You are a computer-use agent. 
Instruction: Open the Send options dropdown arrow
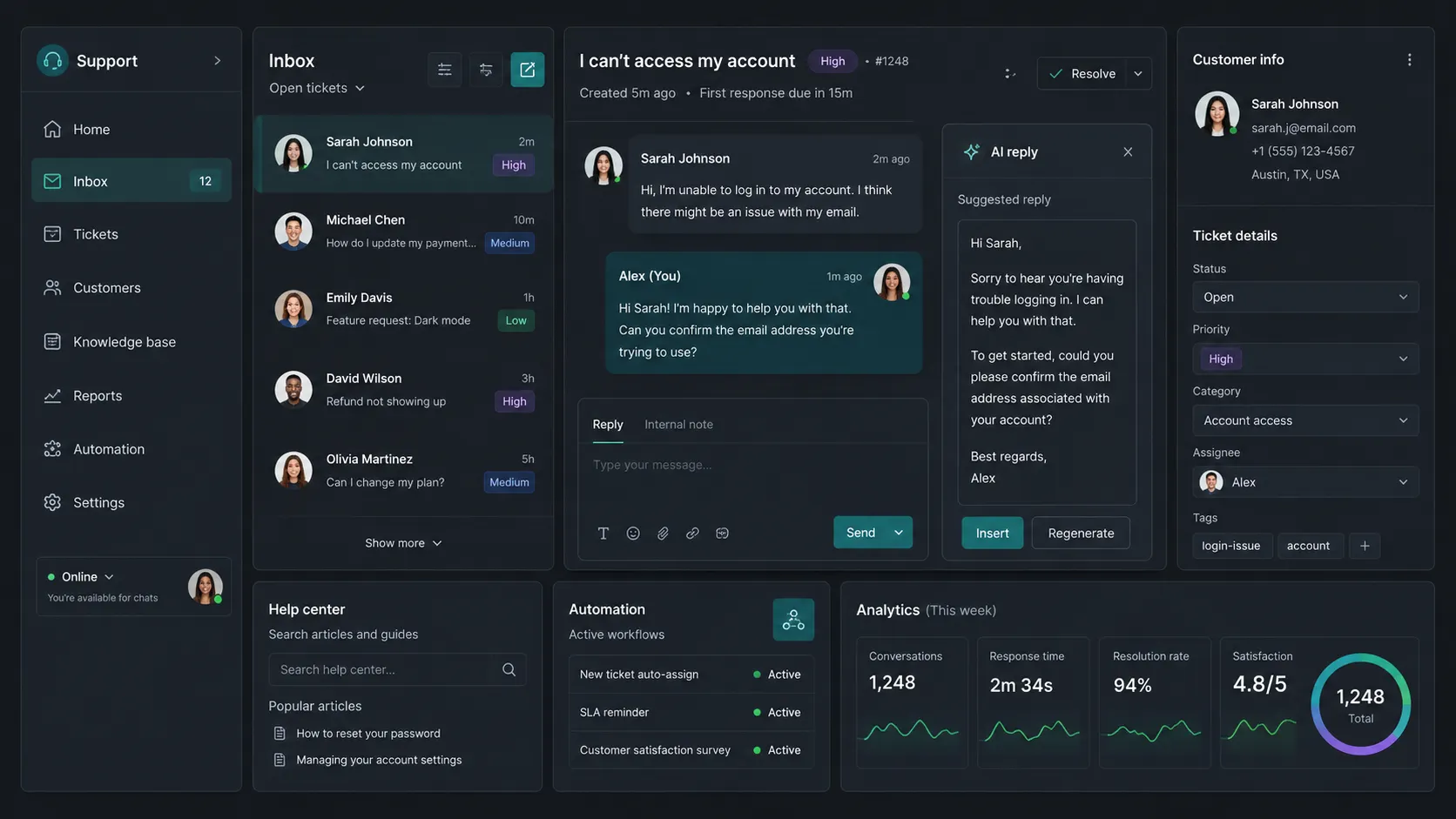[898, 533]
